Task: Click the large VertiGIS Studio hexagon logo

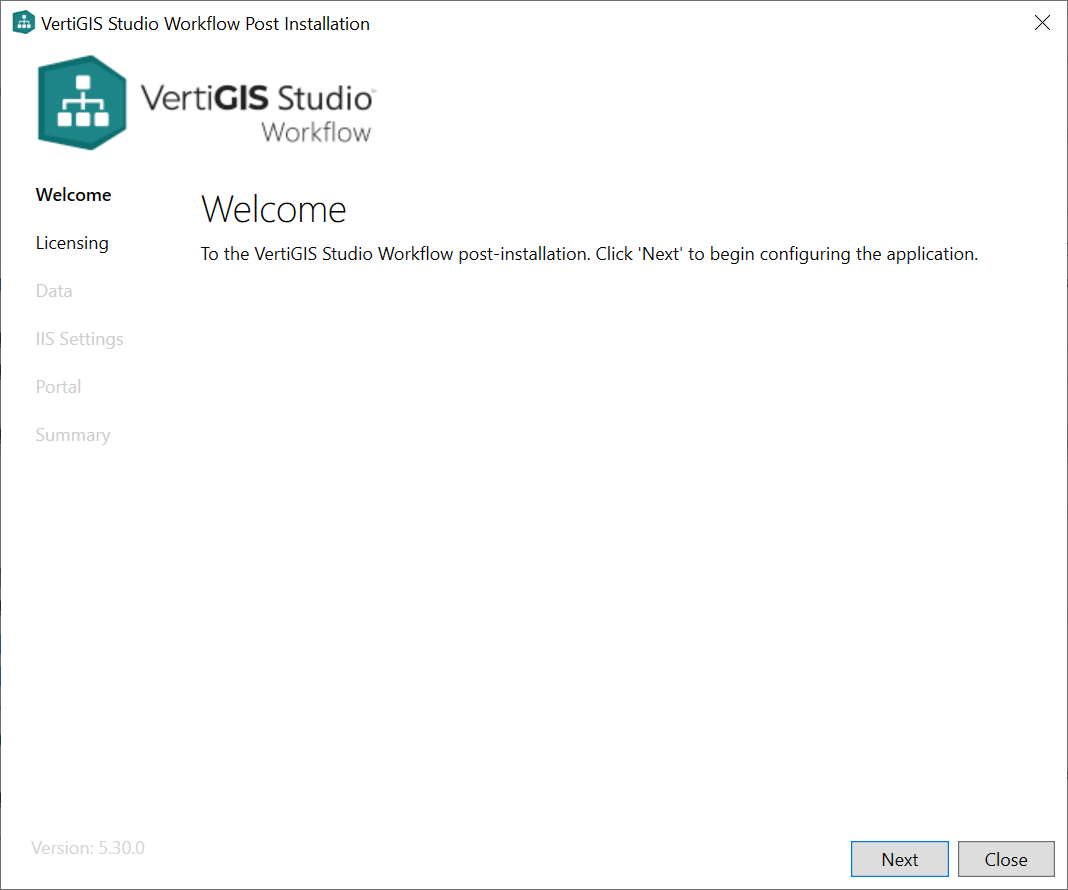Action: tap(82, 101)
